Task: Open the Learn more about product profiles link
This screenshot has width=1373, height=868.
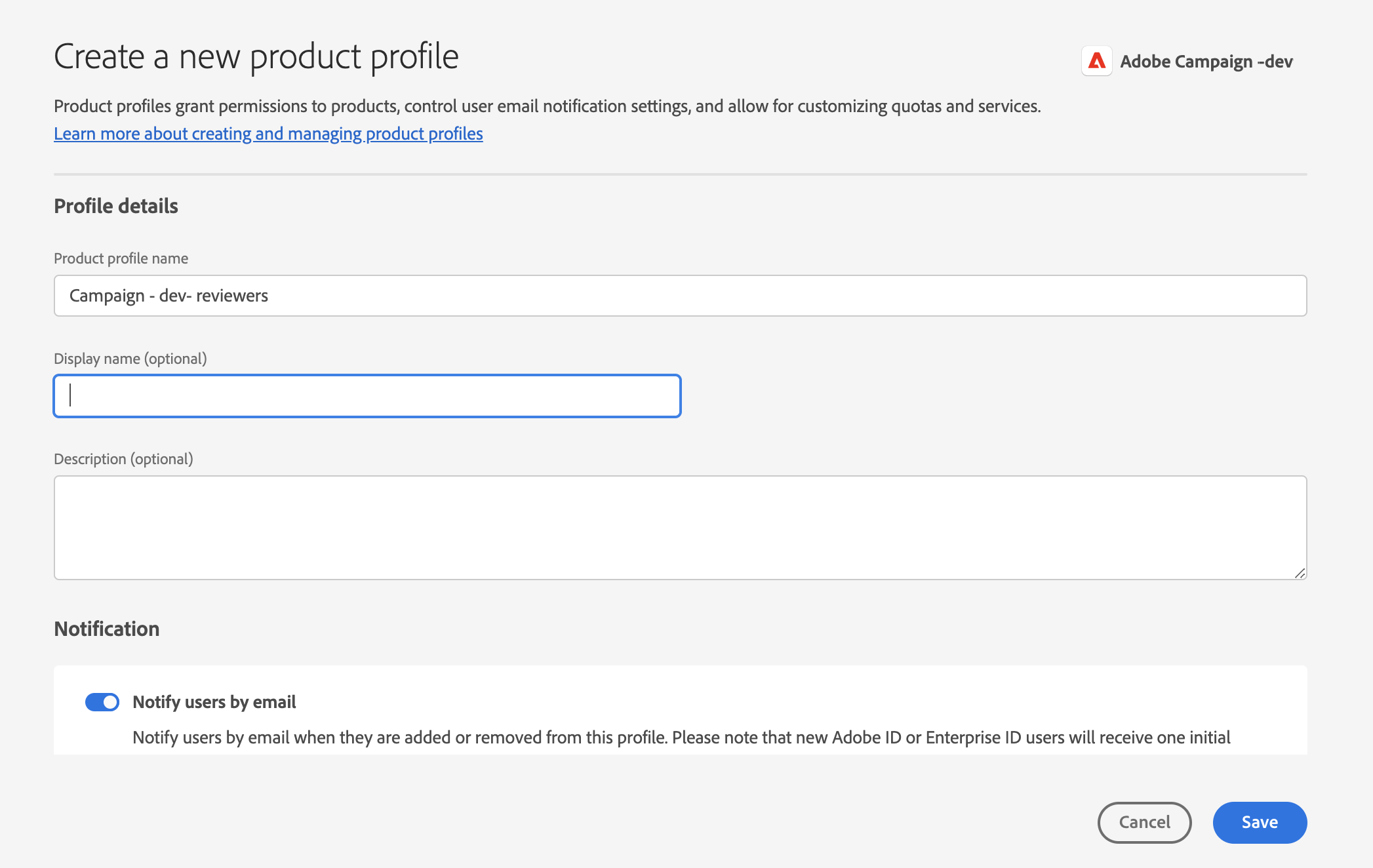Action: pyautogui.click(x=268, y=134)
